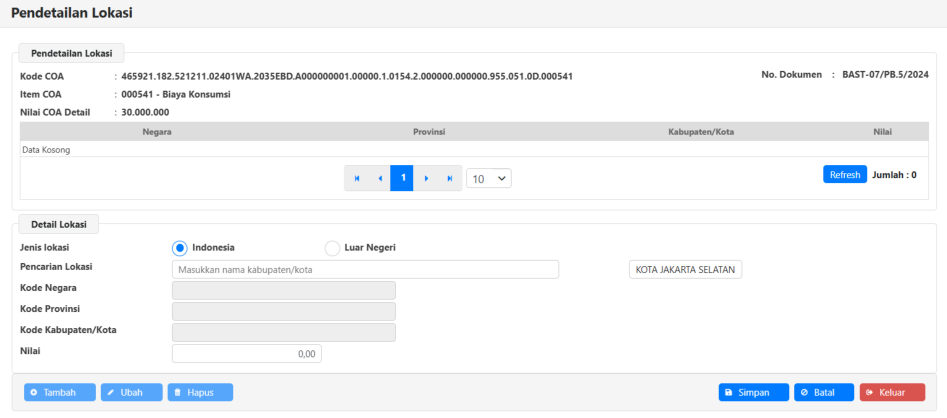Viewport: 947px width, 418px height.
Task: Click Hapus to delete entry
Action: point(200,393)
